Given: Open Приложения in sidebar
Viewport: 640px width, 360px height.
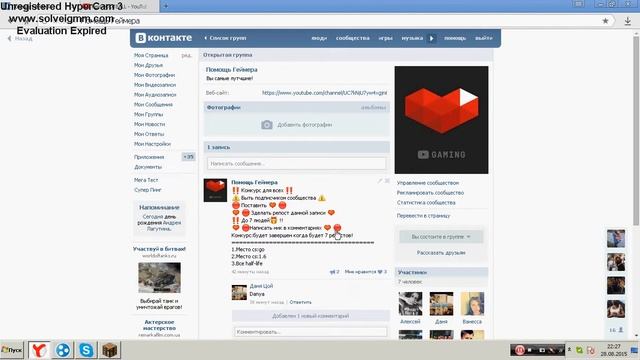Looking at the screenshot, I should [149, 157].
